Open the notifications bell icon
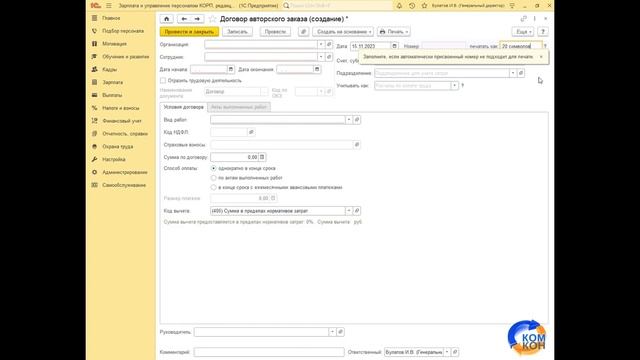The image size is (640, 360). [x=399, y=6]
